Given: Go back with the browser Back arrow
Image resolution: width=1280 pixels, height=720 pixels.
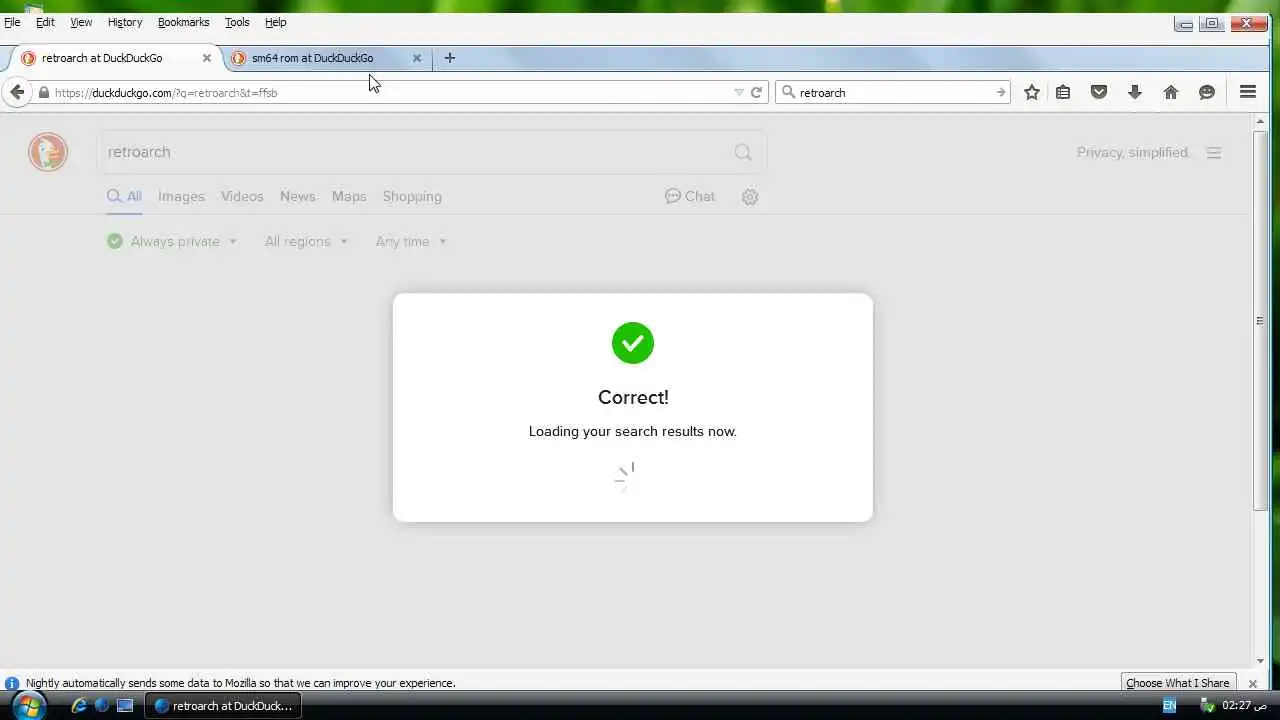Looking at the screenshot, I should point(17,92).
